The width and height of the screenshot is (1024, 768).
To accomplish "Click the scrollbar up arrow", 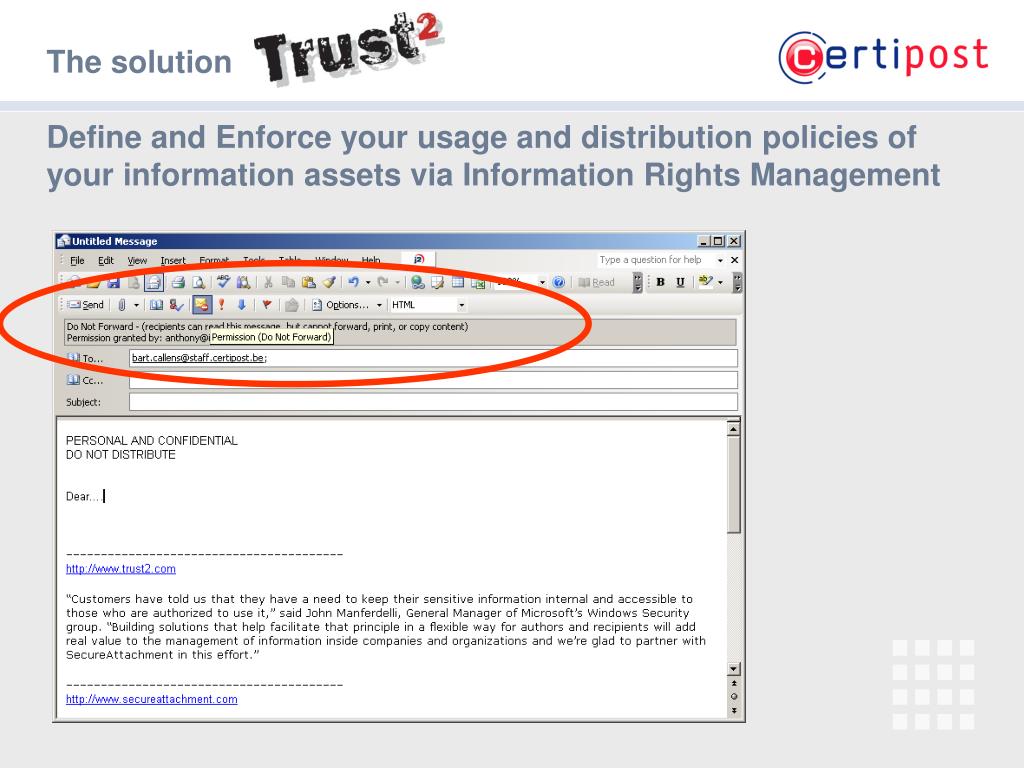I will click(733, 429).
